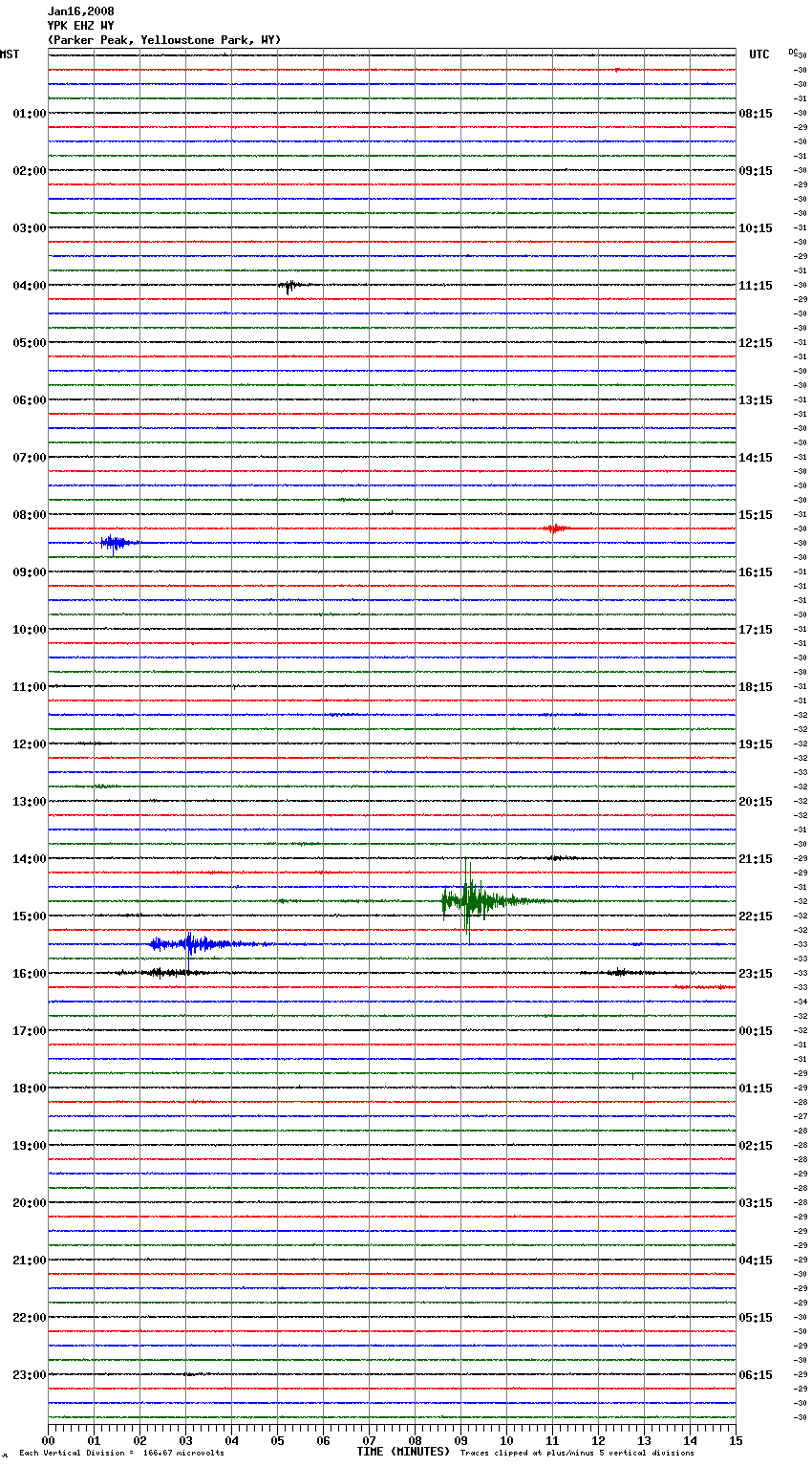Select the 07:00 MST time label
This screenshot has height=1466, width=812.
(30, 458)
